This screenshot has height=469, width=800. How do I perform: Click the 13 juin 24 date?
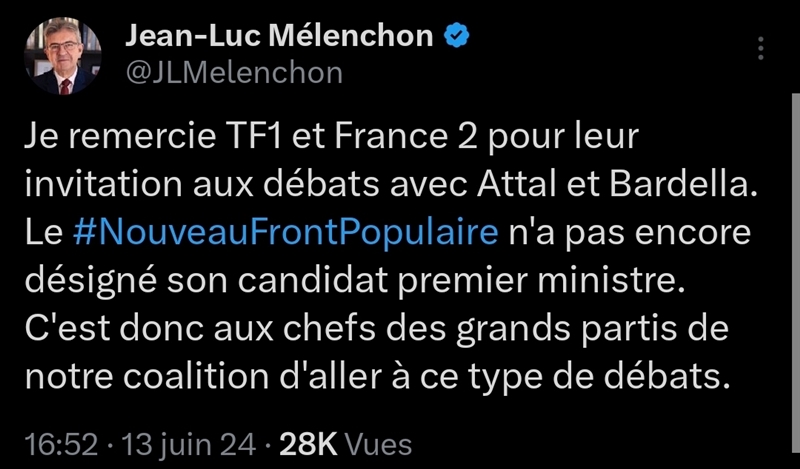pos(188,445)
